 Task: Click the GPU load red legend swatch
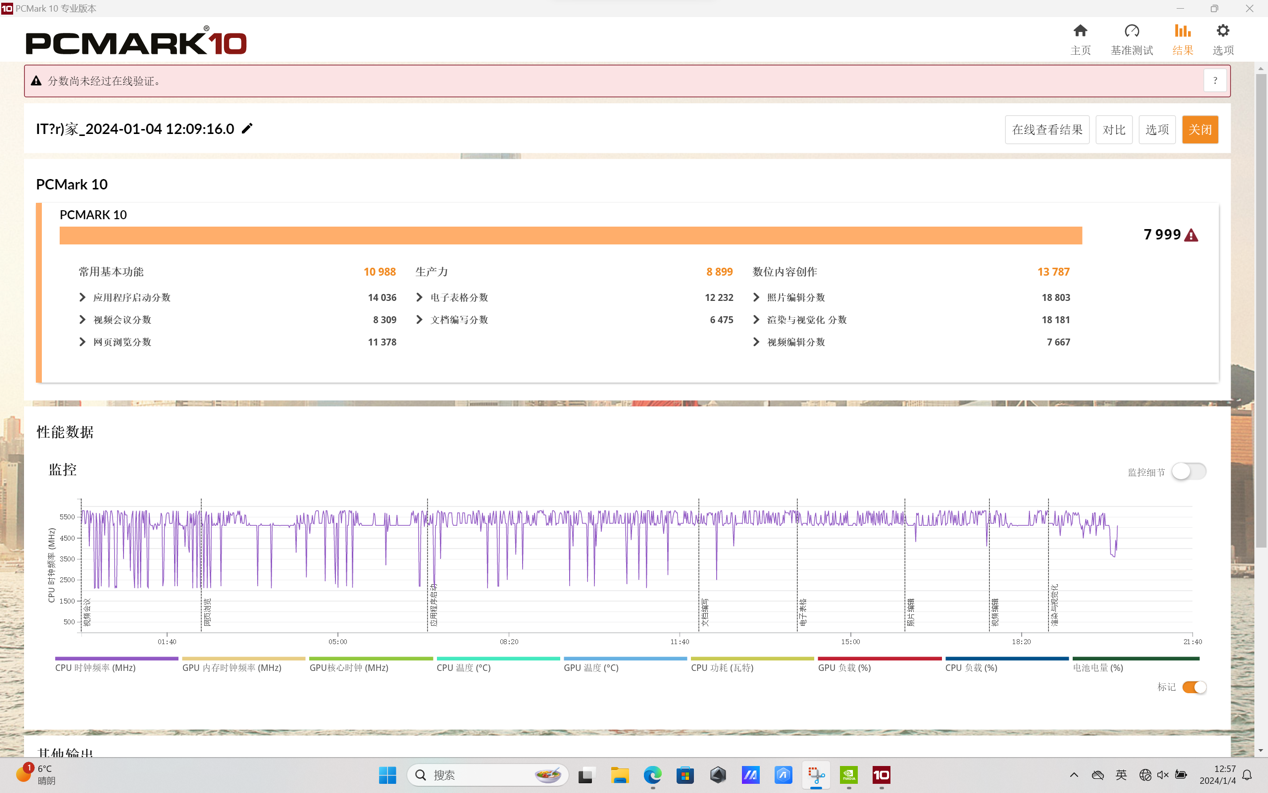pos(879,659)
